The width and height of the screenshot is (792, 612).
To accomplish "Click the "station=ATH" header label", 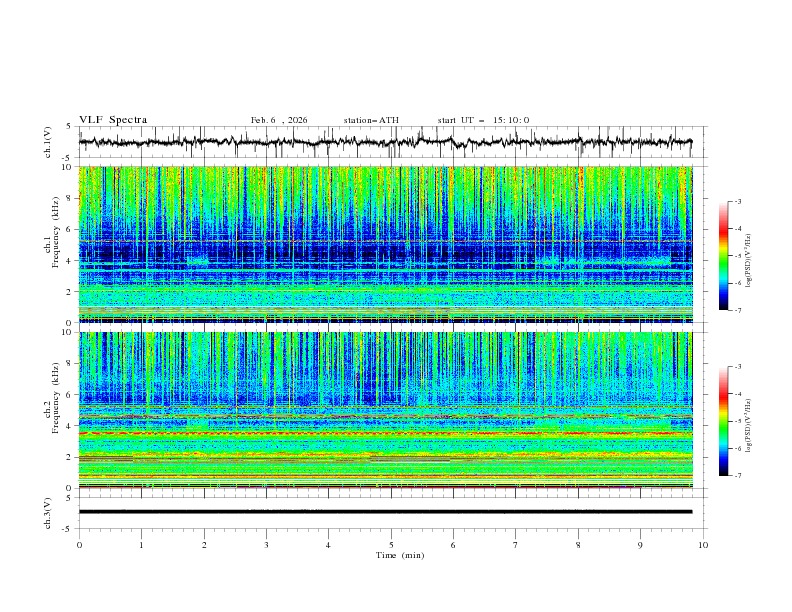I will (x=371, y=120).
